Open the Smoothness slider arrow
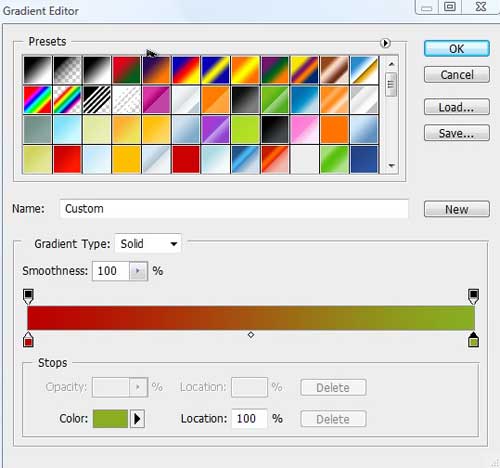Screen dimensions: 500x468 pos(138,271)
